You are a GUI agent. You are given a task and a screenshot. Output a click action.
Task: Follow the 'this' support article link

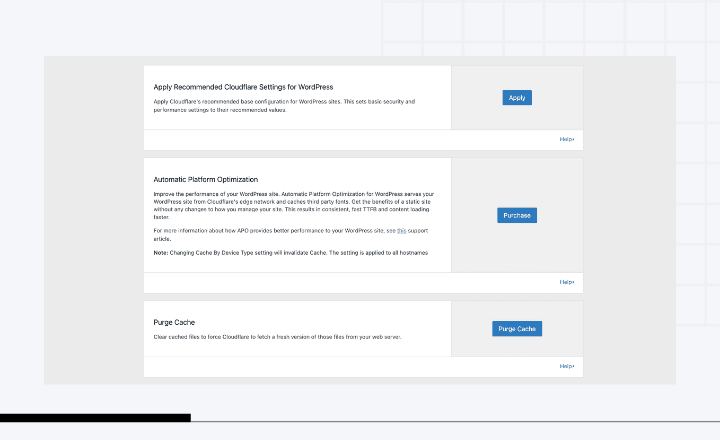401,231
